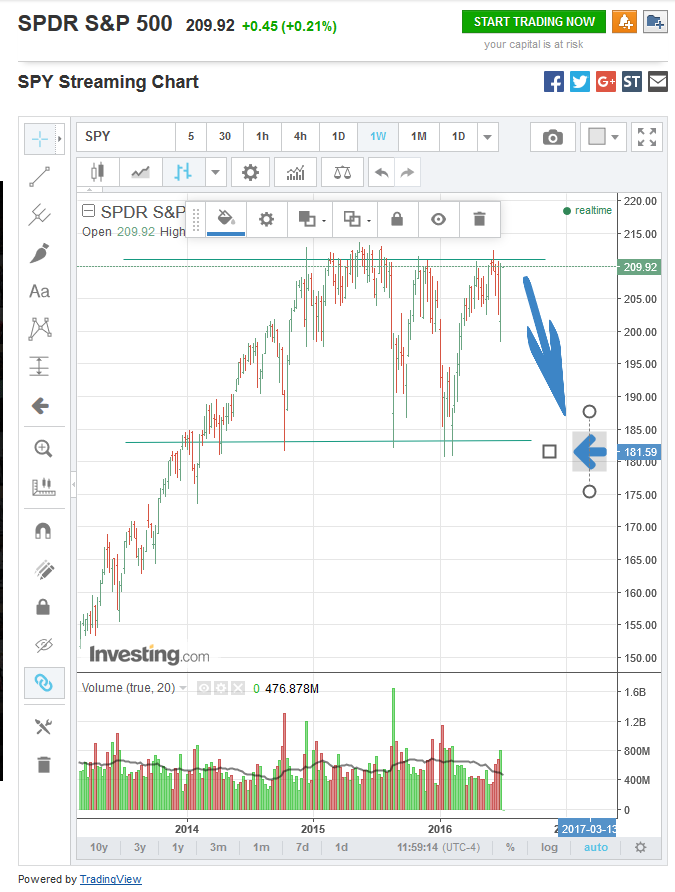Open TradingView link
Screen dimensions: 675x892
pyautogui.click(x=110, y=879)
